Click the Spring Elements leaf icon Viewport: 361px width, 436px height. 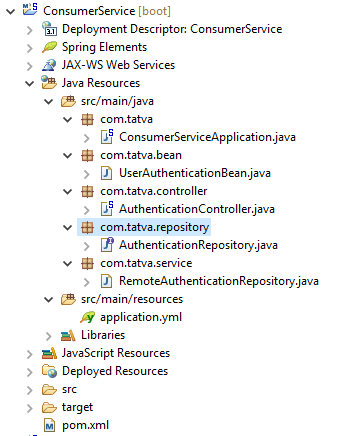point(49,47)
